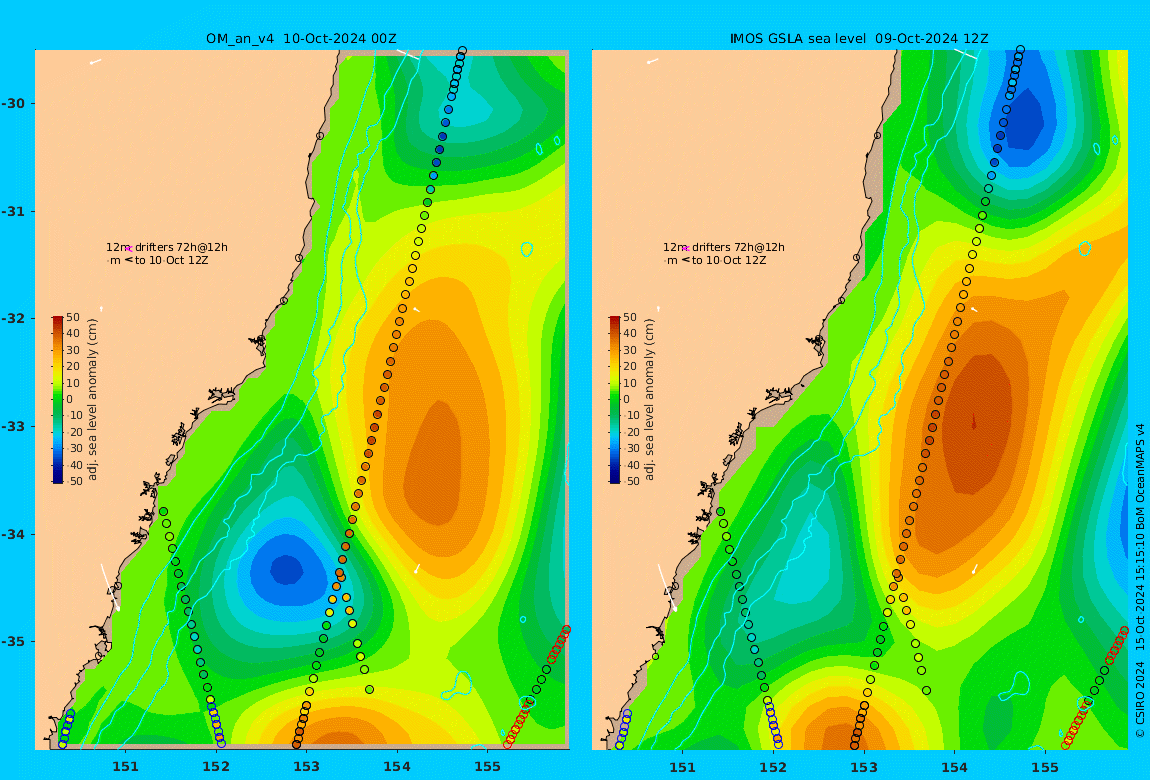Click the dark-red high core in the right map

[975, 422]
